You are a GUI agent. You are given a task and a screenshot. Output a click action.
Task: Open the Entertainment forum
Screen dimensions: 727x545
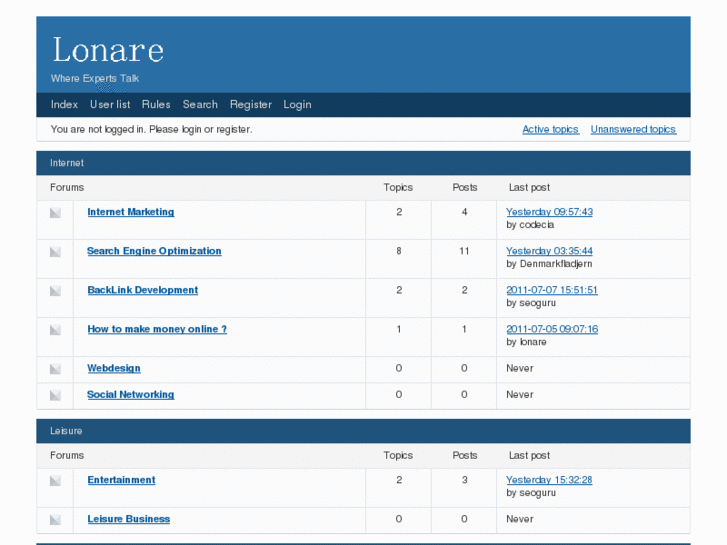click(x=121, y=480)
